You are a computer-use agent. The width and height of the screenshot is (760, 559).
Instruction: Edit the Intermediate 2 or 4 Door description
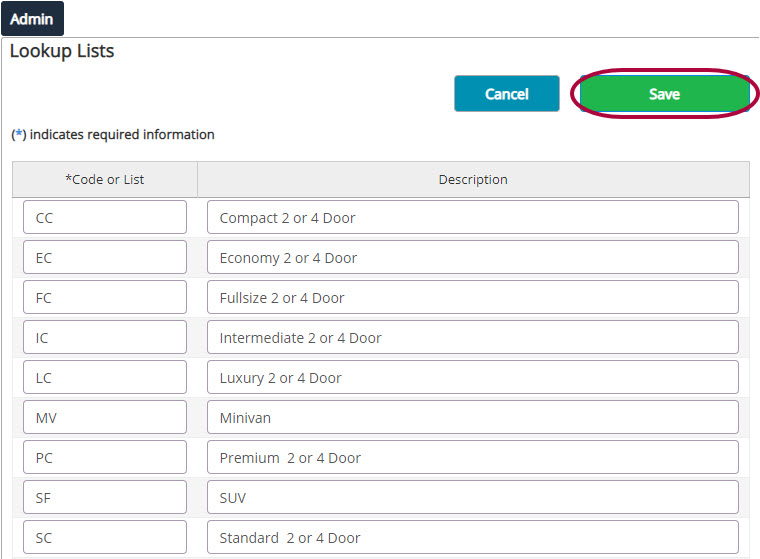click(x=473, y=337)
